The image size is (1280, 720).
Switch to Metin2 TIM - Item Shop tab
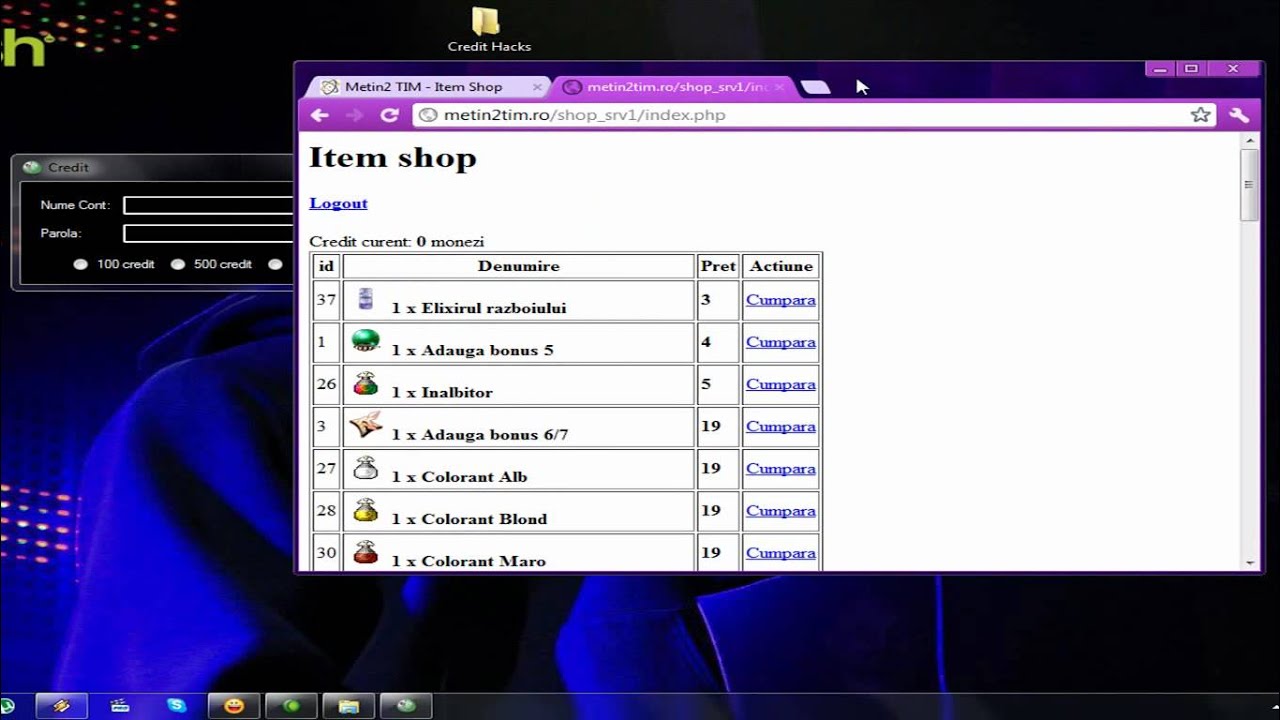pyautogui.click(x=424, y=87)
